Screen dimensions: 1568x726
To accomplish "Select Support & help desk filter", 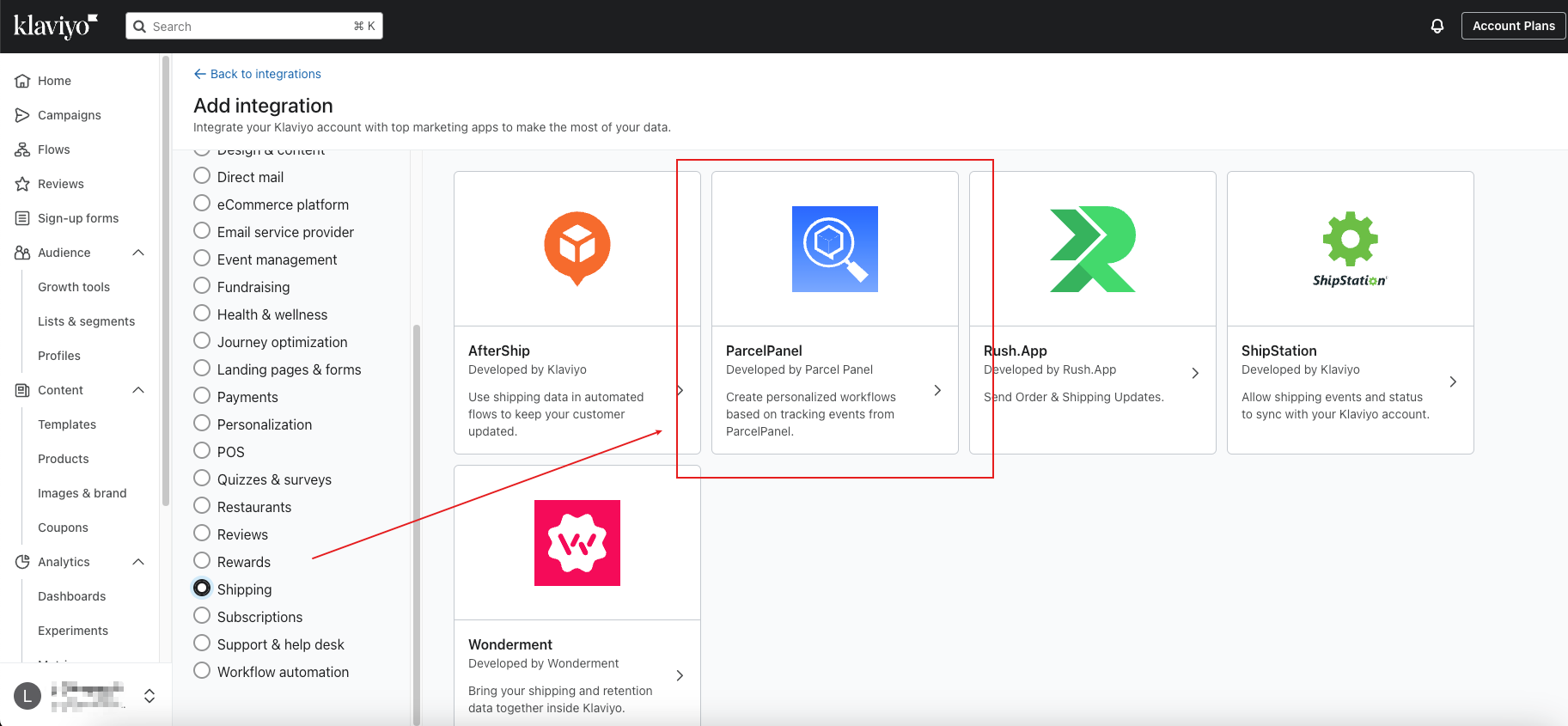I will pyautogui.click(x=202, y=644).
